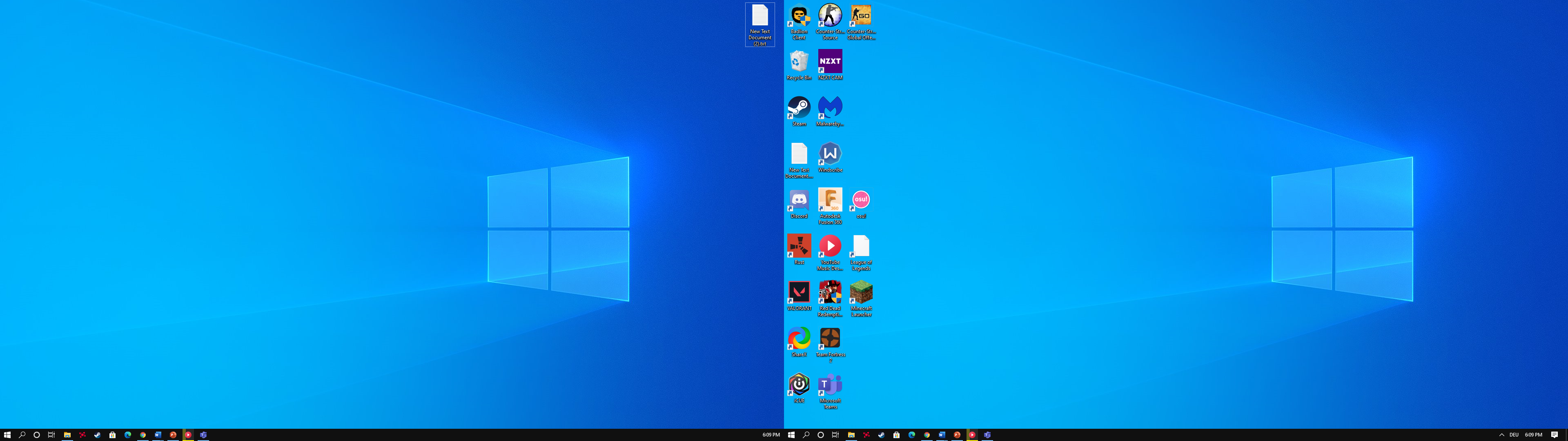Image resolution: width=1568 pixels, height=441 pixels.
Task: Select the Autodesk Fusion 360 shortcut
Action: [x=830, y=207]
